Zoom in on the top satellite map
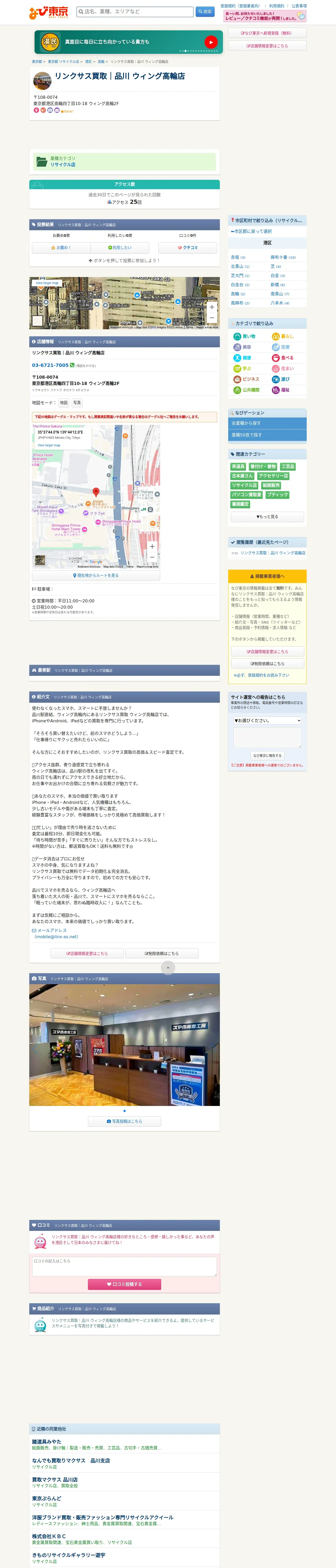This screenshot has height=1568, width=336. click(x=212, y=307)
